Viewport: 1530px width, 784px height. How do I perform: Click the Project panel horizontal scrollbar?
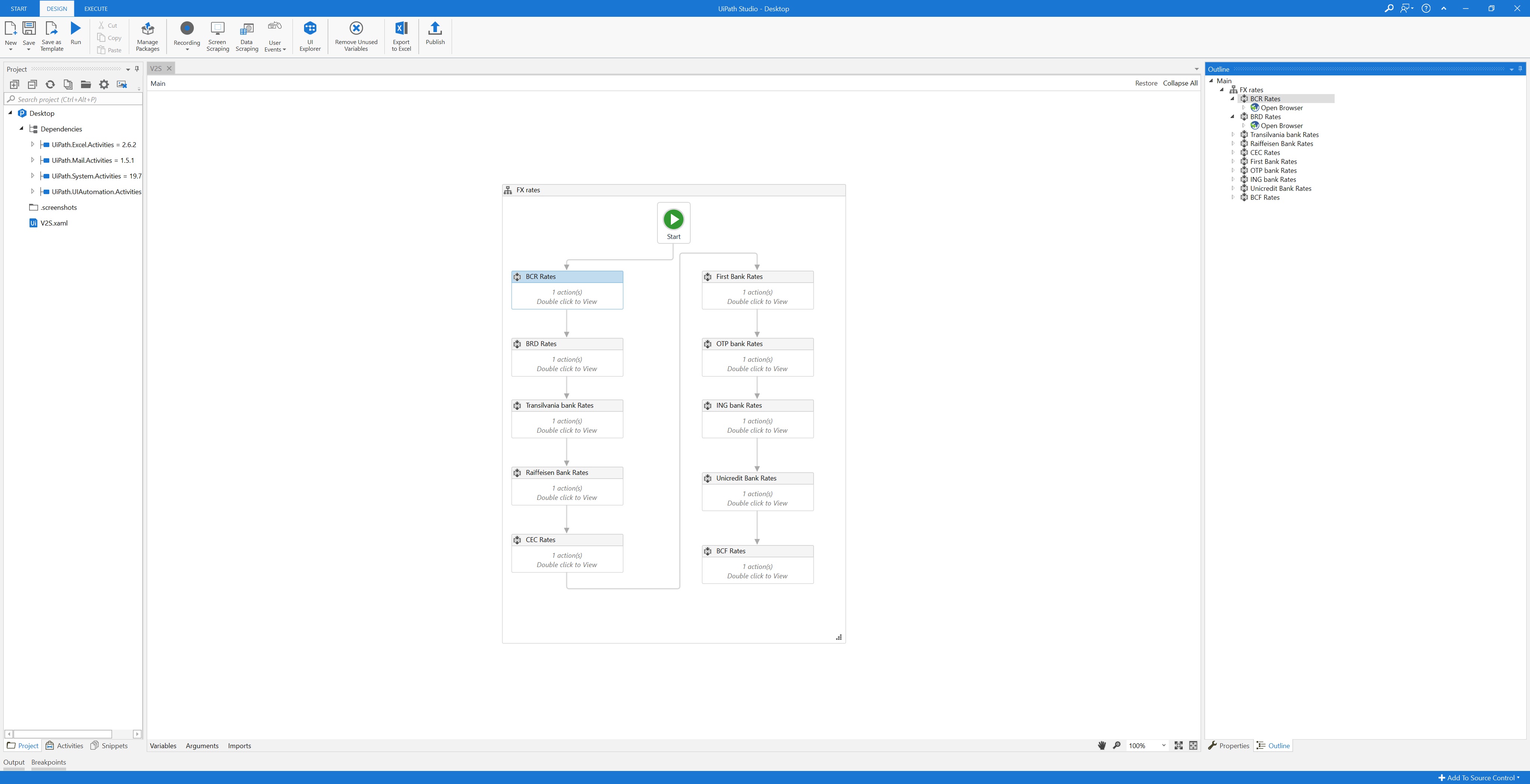[62, 734]
